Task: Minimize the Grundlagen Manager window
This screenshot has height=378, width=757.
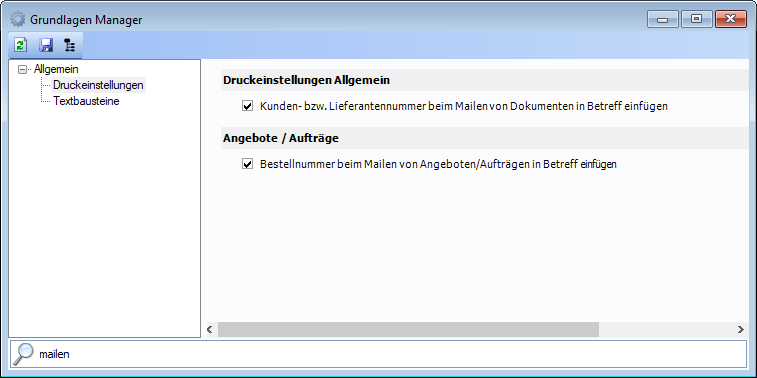Action: (662, 19)
